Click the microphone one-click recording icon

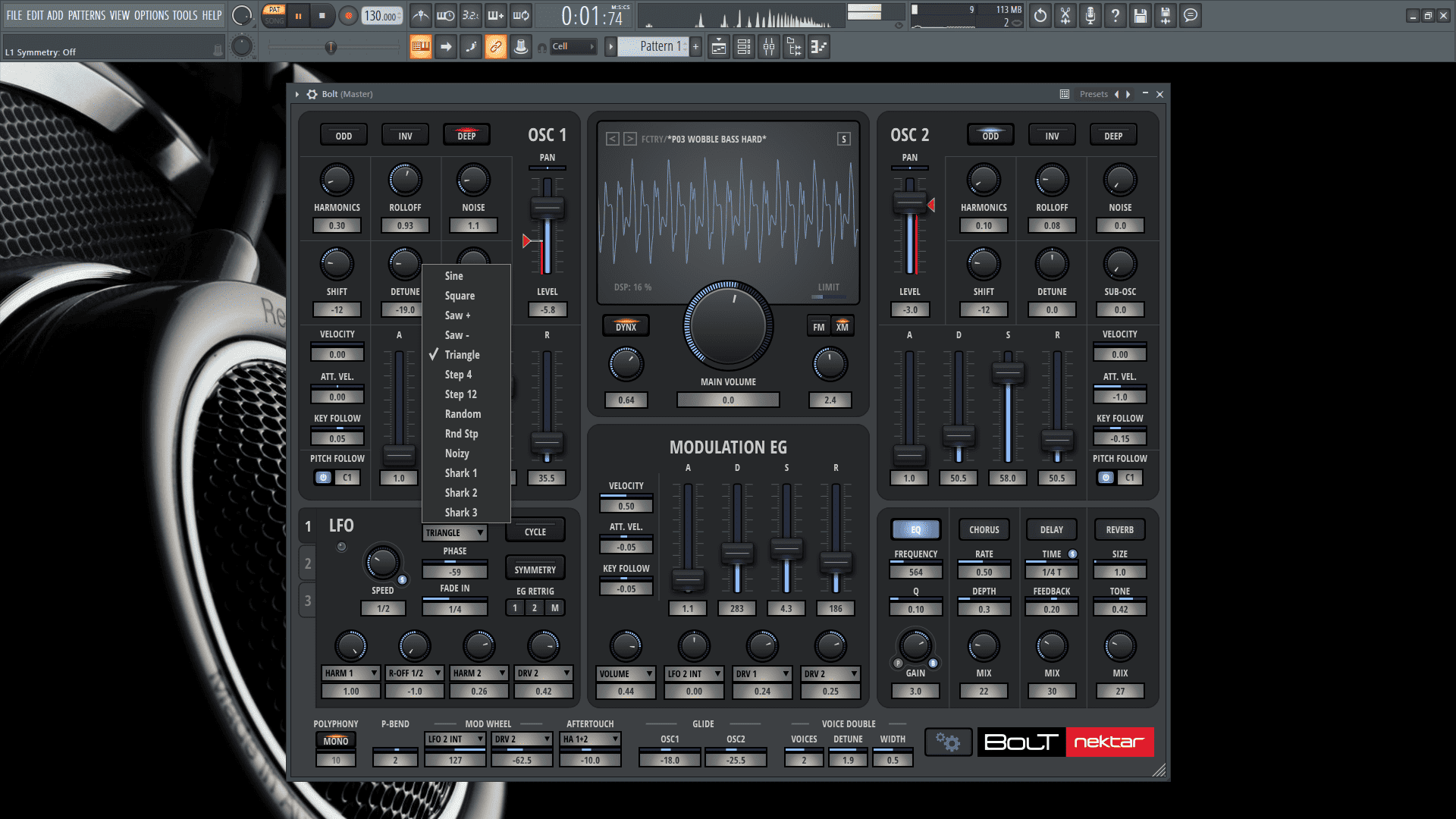coord(1090,15)
